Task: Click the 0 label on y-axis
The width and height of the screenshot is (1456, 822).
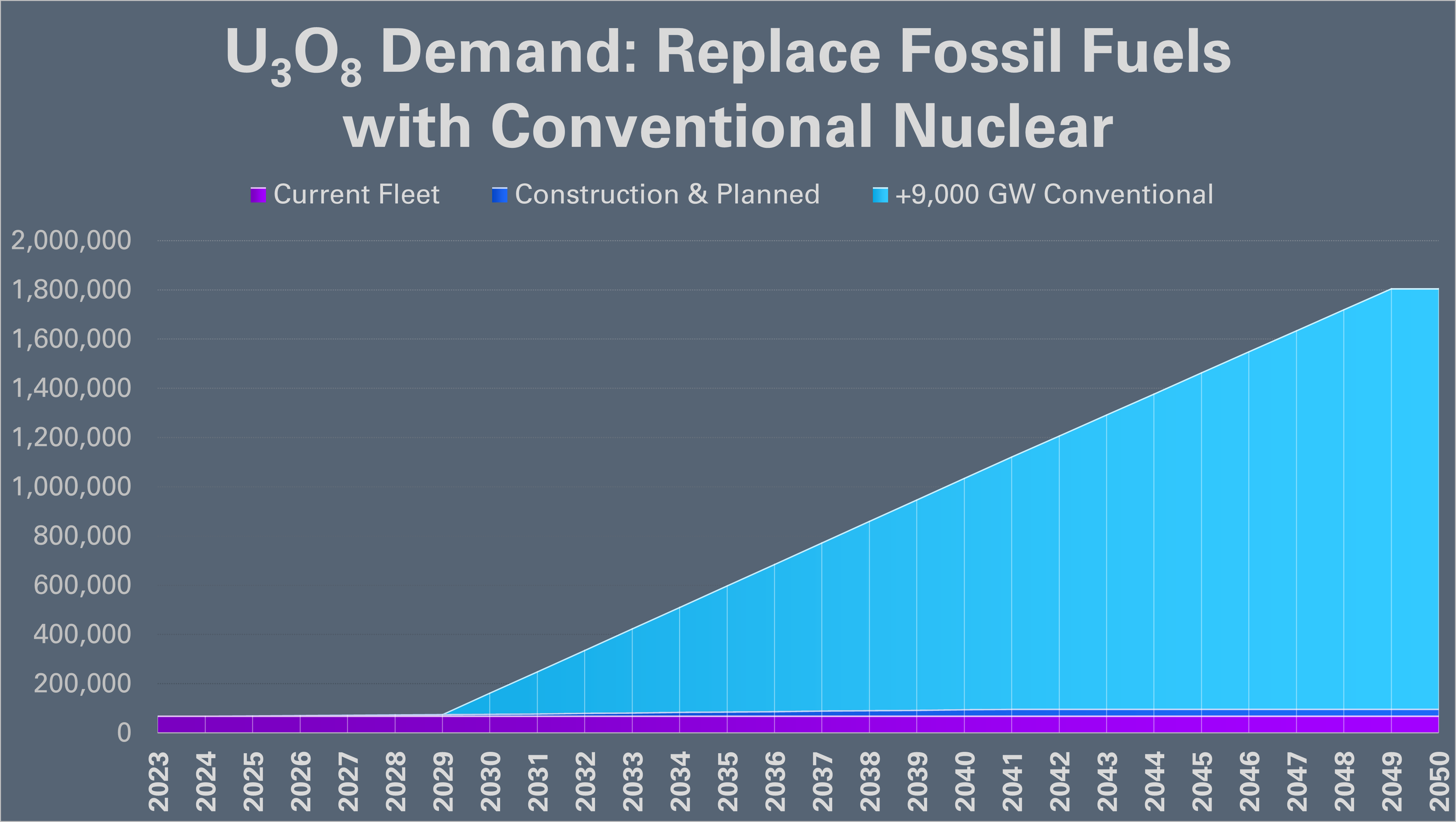Action: [x=124, y=733]
